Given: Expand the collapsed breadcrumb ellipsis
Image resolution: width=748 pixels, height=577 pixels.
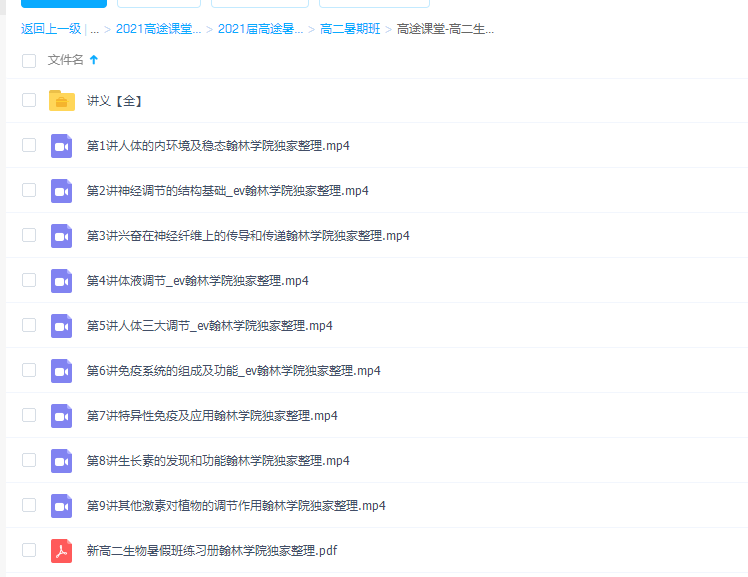Looking at the screenshot, I should point(94,29).
